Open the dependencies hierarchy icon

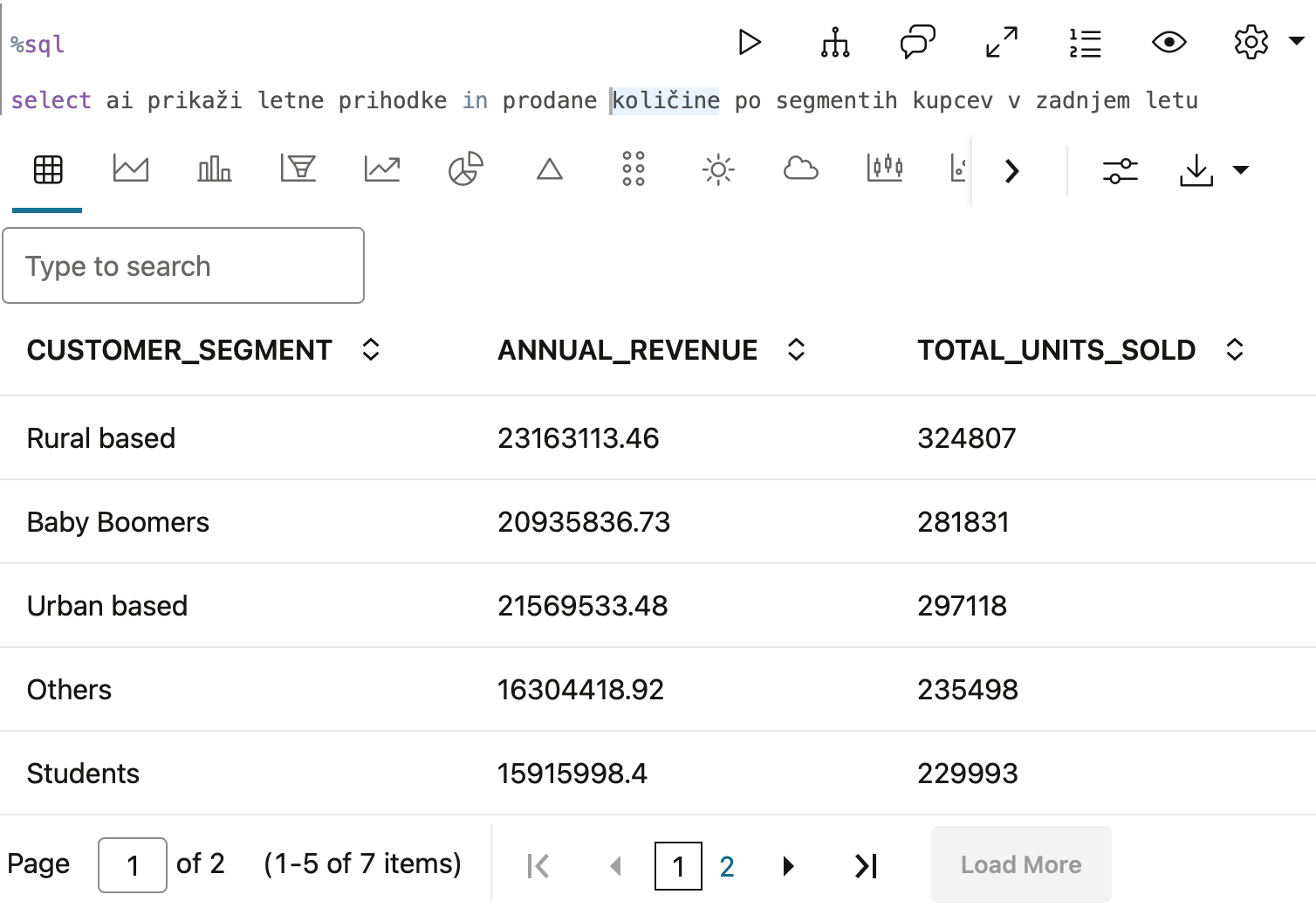pos(835,42)
